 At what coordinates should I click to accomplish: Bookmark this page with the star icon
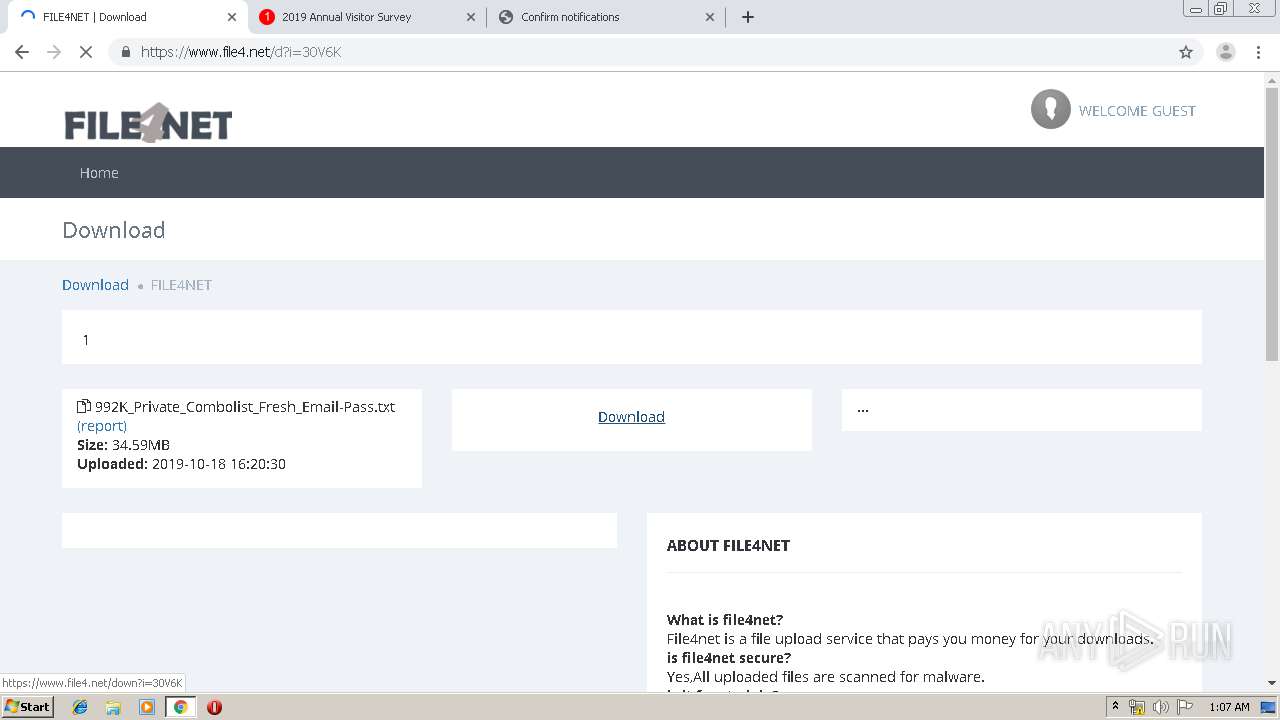pyautogui.click(x=1186, y=52)
